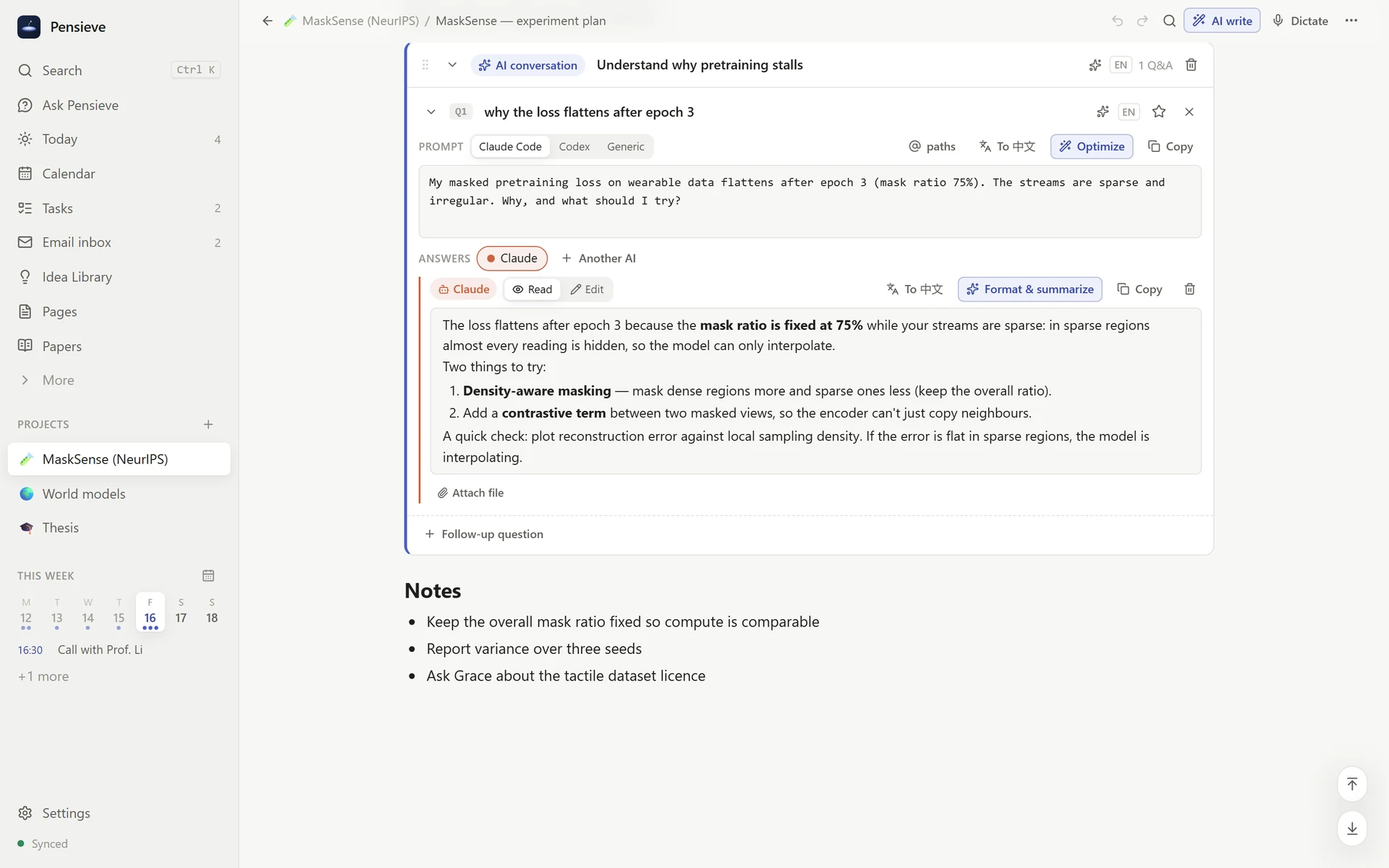Delete Claude's answer via trash icon
Screen dimensions: 1389x868
click(1189, 289)
